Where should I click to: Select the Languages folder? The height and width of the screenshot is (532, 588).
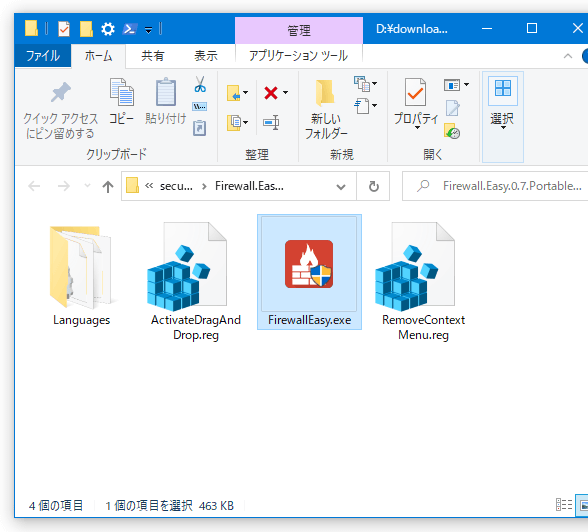click(x=81, y=276)
